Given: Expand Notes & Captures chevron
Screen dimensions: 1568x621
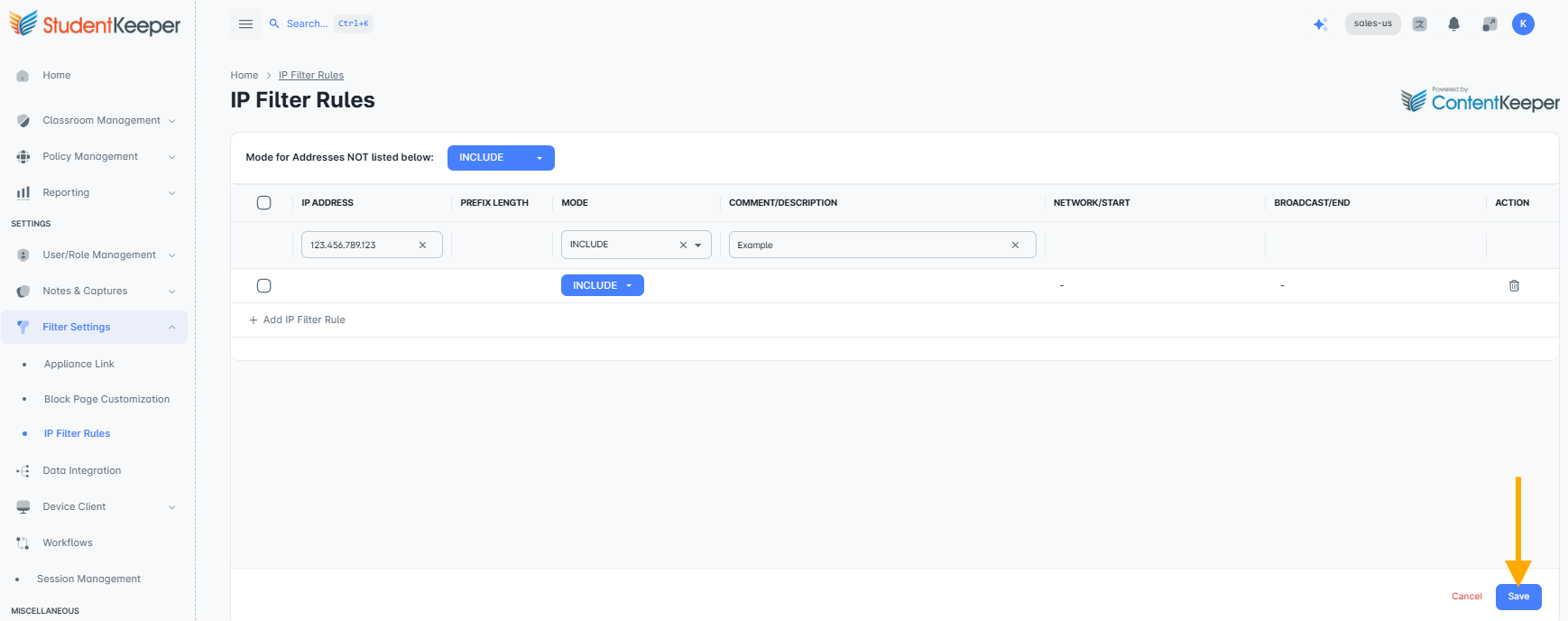Looking at the screenshot, I should (172, 292).
